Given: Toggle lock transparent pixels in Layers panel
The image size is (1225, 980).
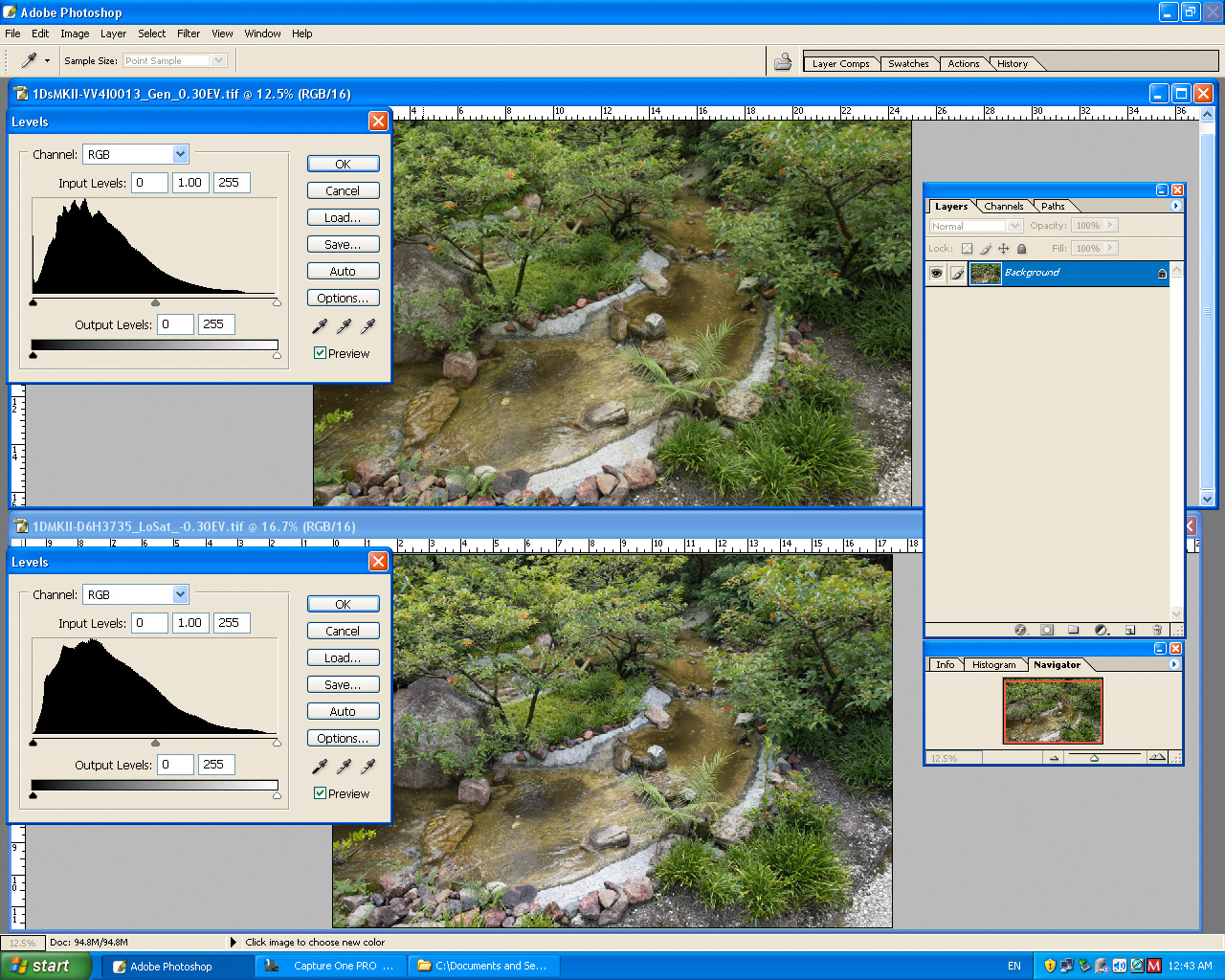Looking at the screenshot, I should (967, 249).
